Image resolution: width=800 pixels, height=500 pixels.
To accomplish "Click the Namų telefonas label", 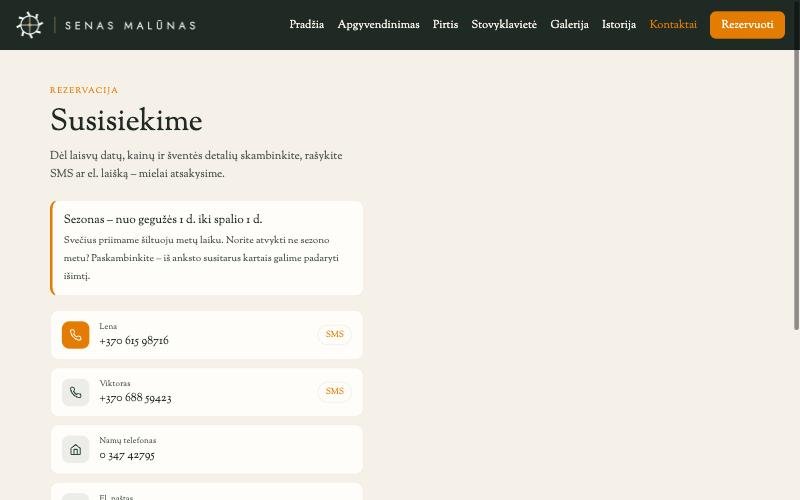I will [x=128, y=440].
